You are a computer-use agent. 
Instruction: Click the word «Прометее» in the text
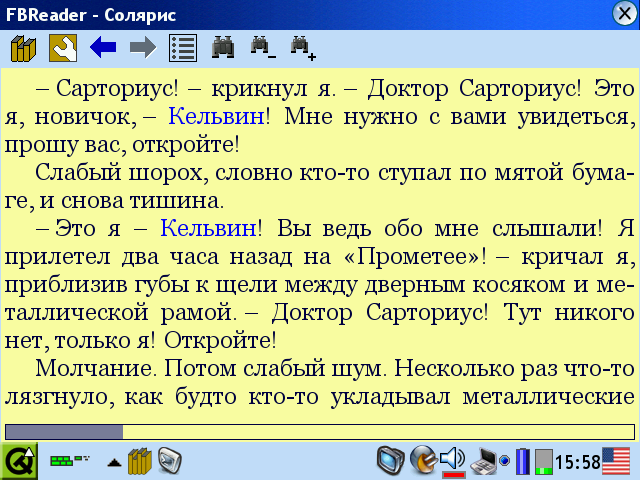point(412,256)
